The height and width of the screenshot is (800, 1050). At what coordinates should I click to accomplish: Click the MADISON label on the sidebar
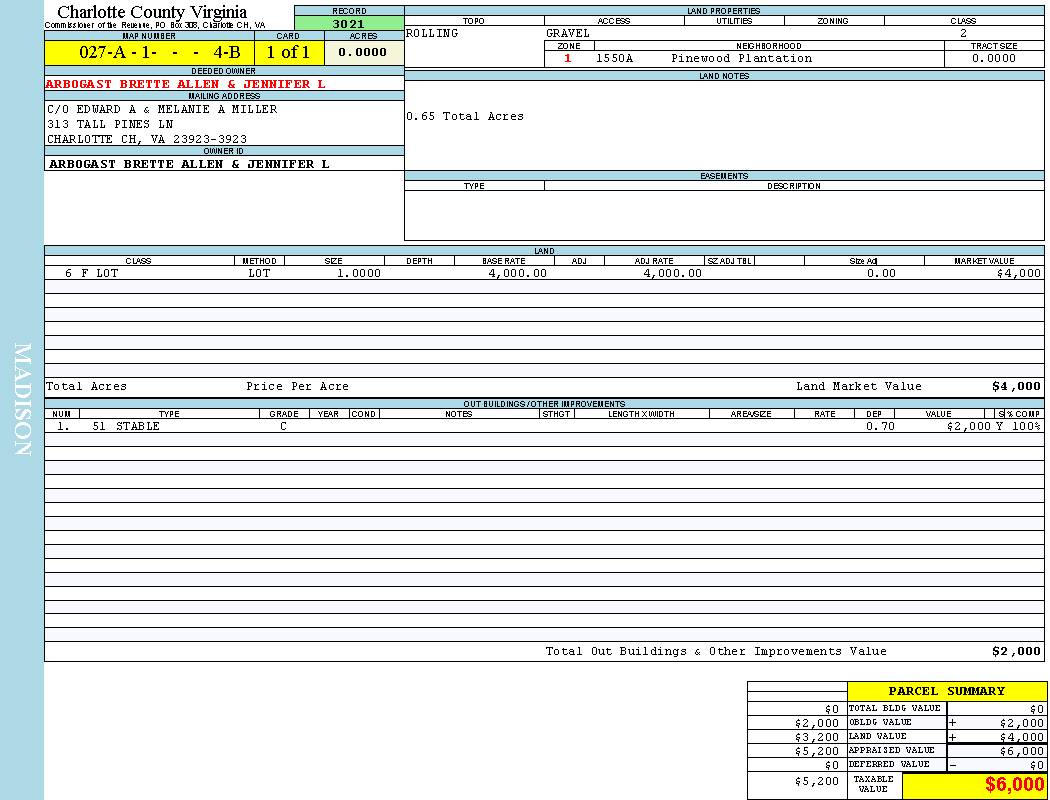(x=22, y=400)
